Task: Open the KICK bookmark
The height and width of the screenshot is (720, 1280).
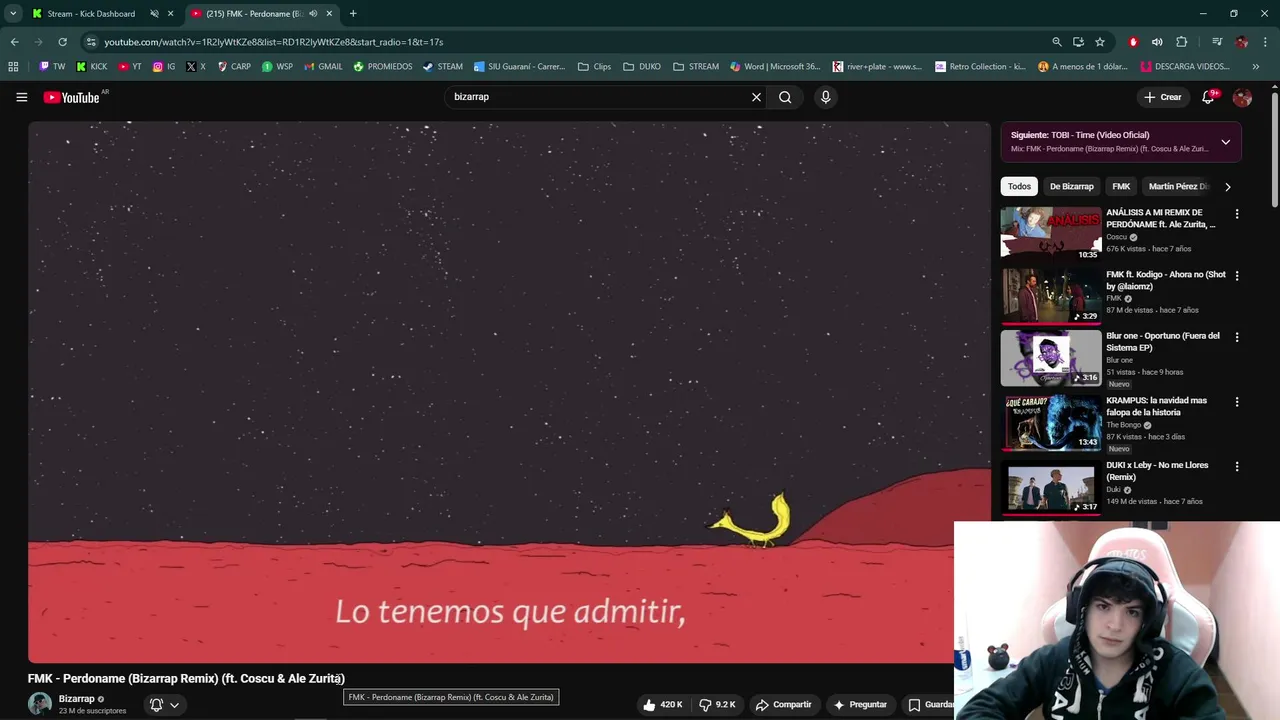Action: [x=91, y=67]
